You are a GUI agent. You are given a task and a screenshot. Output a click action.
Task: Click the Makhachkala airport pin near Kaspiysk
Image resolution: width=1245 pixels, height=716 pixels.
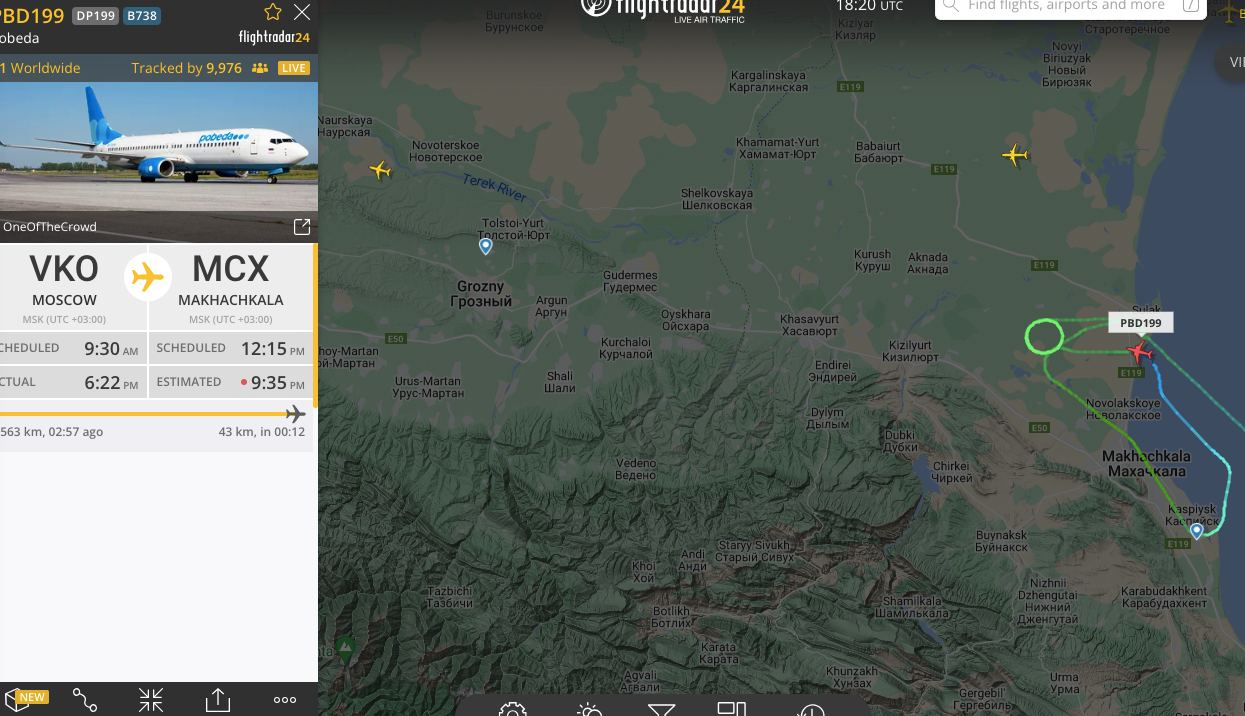click(x=1197, y=531)
